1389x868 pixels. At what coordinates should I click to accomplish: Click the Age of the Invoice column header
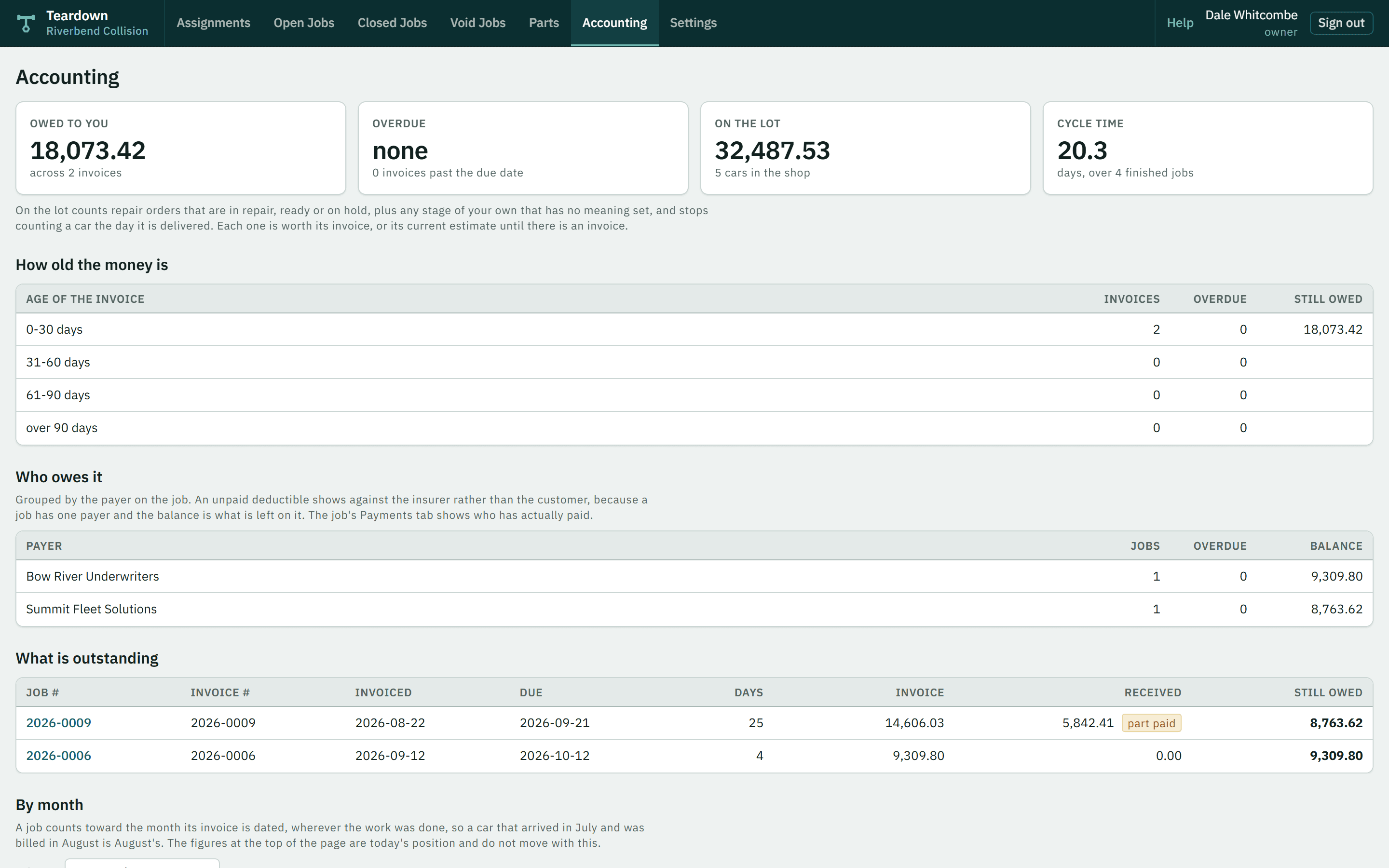(x=85, y=299)
